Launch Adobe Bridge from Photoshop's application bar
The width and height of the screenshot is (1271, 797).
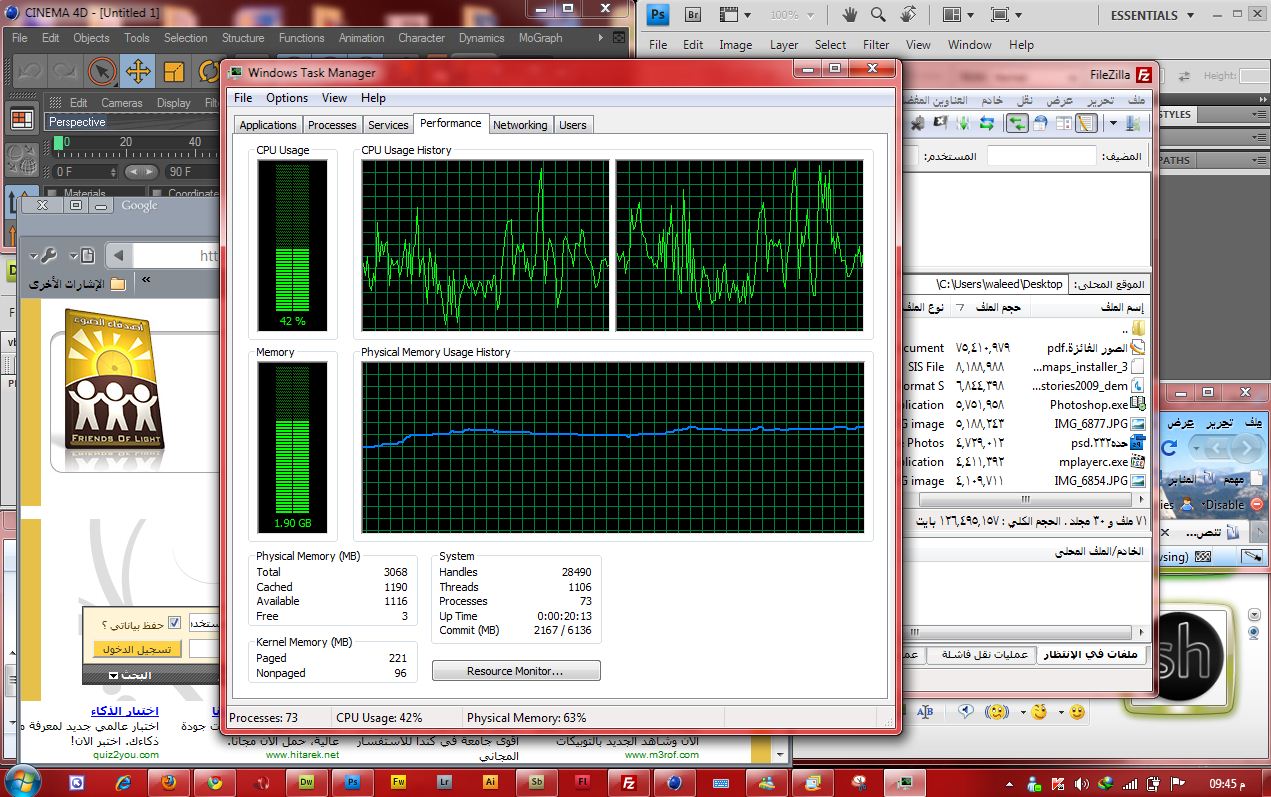pos(692,15)
